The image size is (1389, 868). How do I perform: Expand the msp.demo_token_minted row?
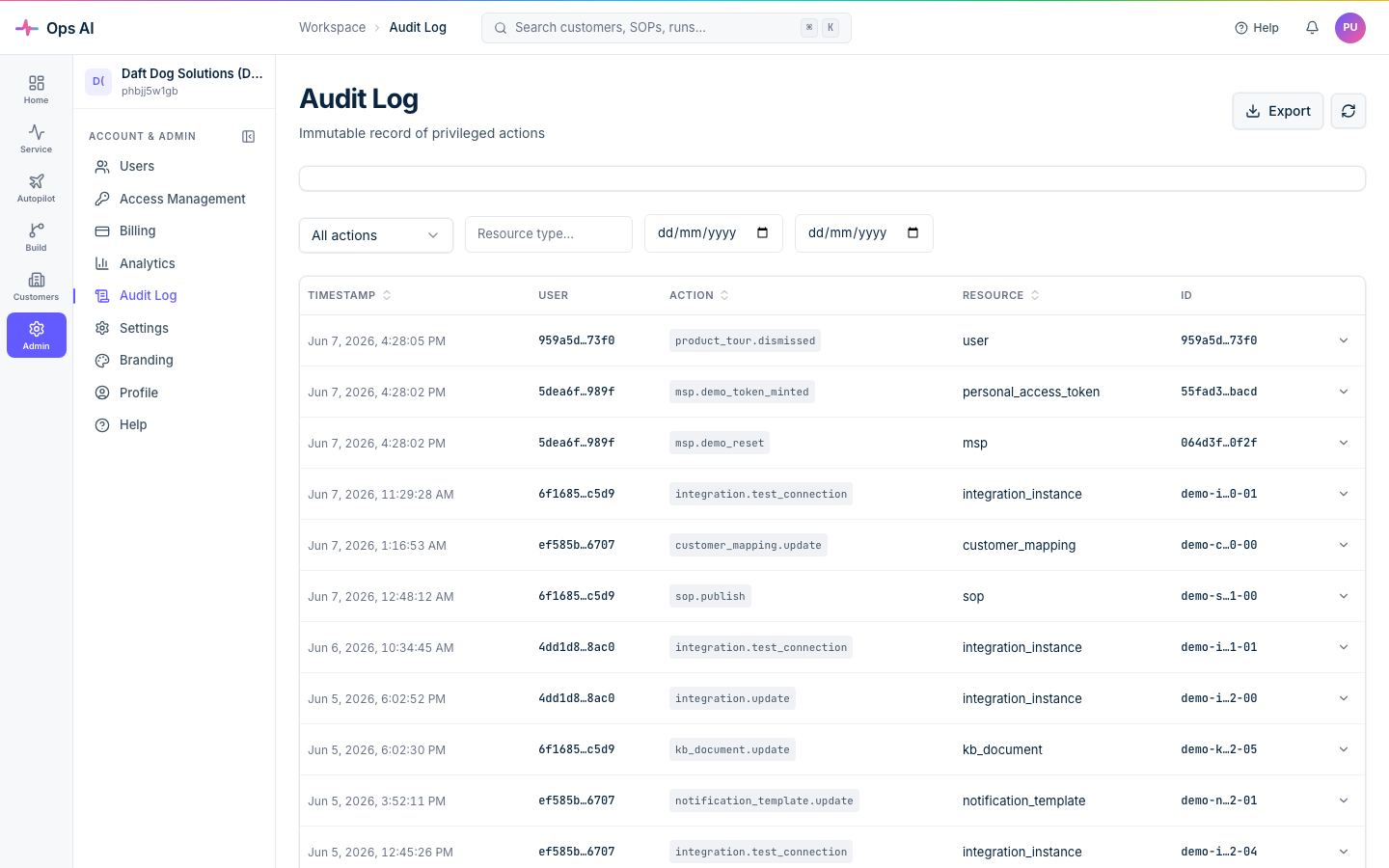coord(1344,392)
